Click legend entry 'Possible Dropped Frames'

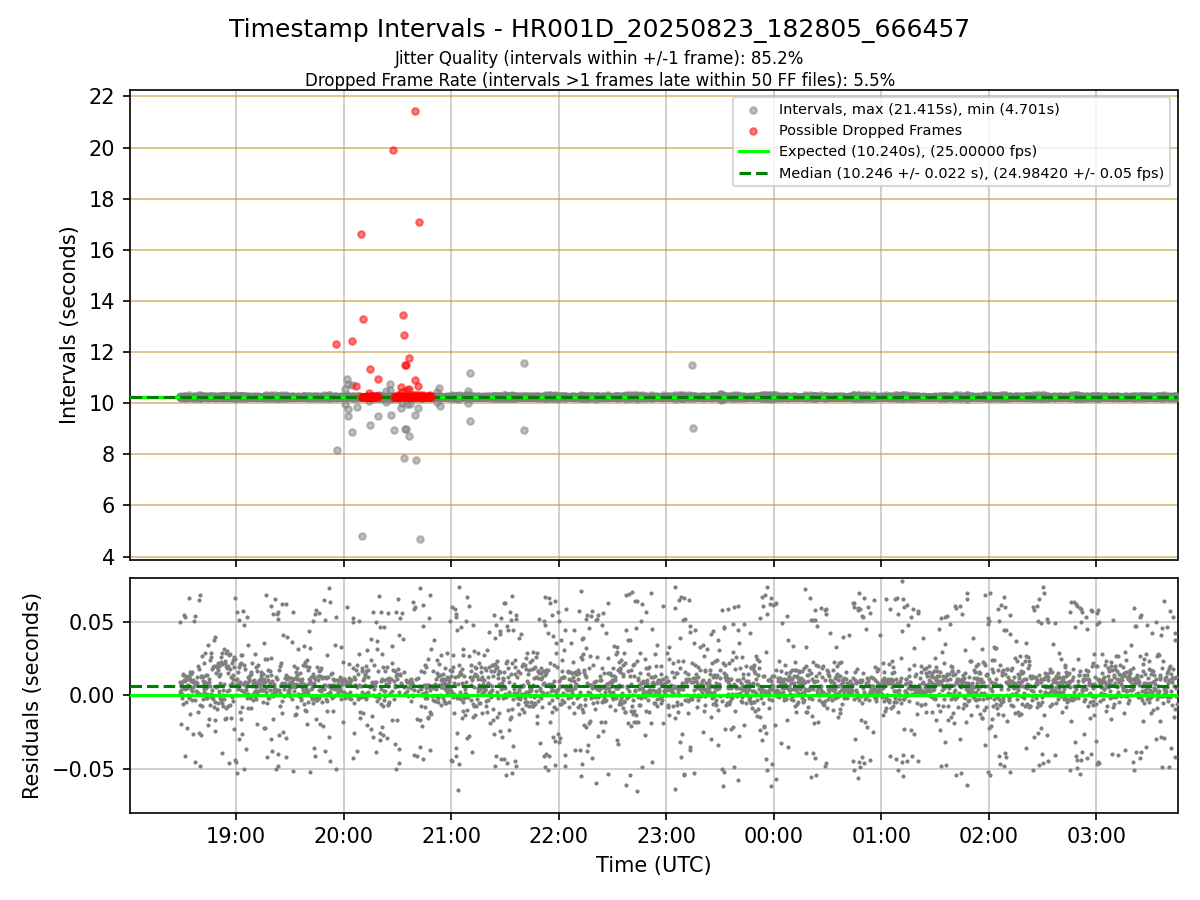pos(870,130)
